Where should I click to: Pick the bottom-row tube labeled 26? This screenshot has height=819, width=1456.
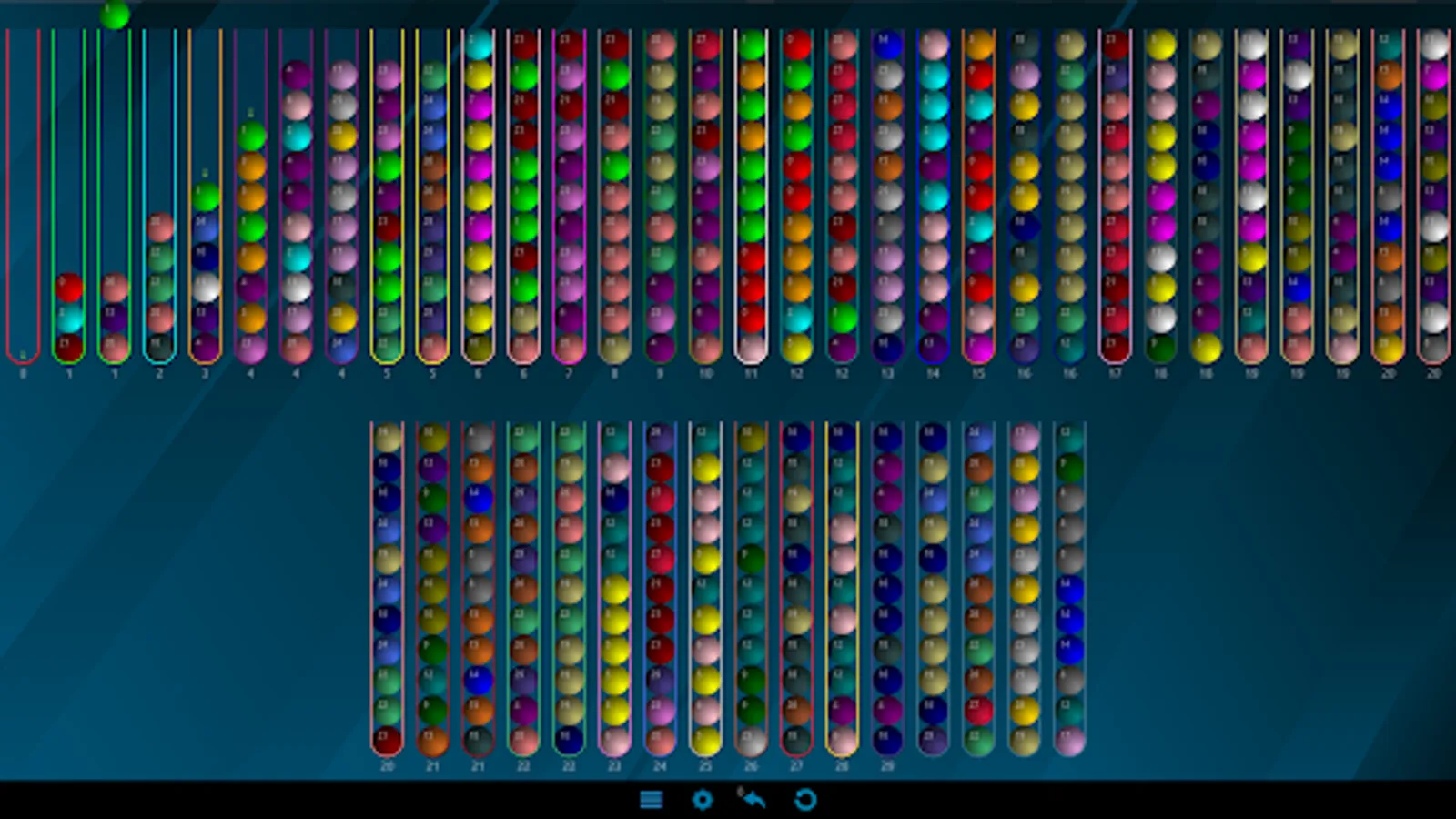(752, 590)
